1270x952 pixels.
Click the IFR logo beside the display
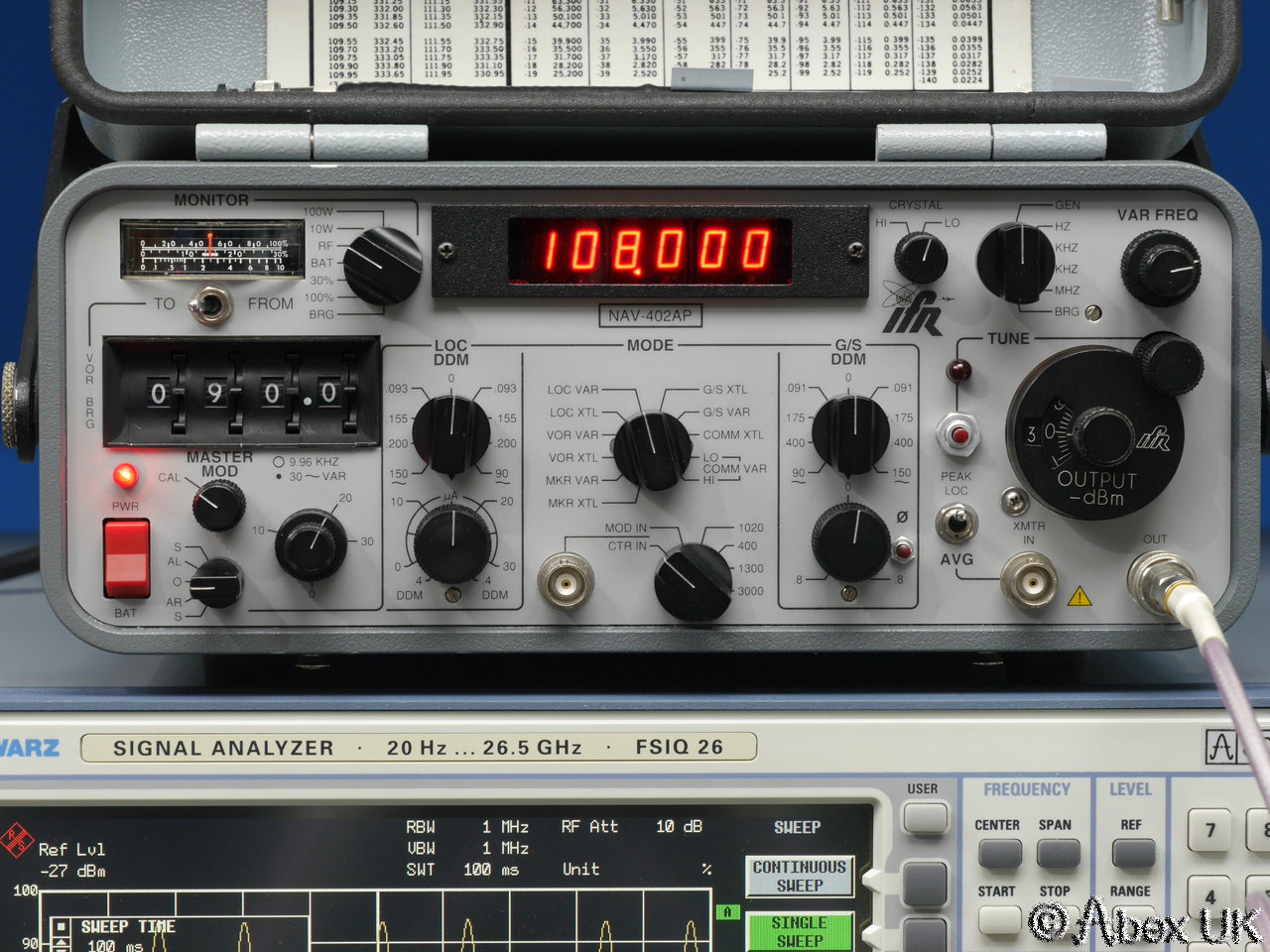point(912,312)
